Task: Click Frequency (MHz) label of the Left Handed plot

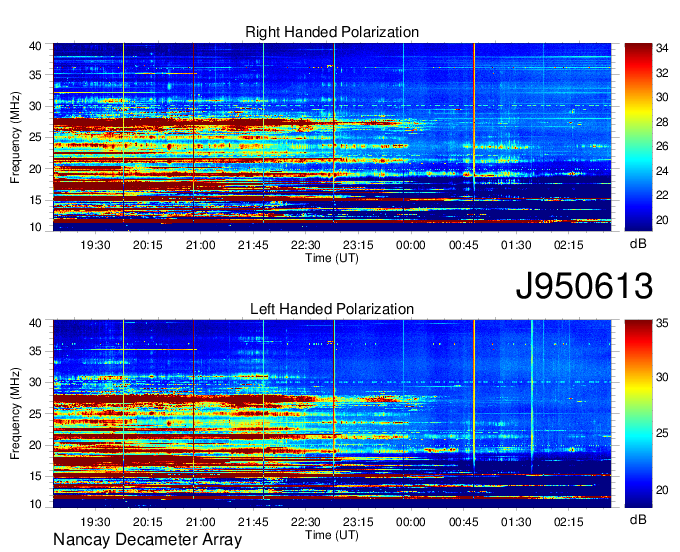Action: pyautogui.click(x=15, y=414)
